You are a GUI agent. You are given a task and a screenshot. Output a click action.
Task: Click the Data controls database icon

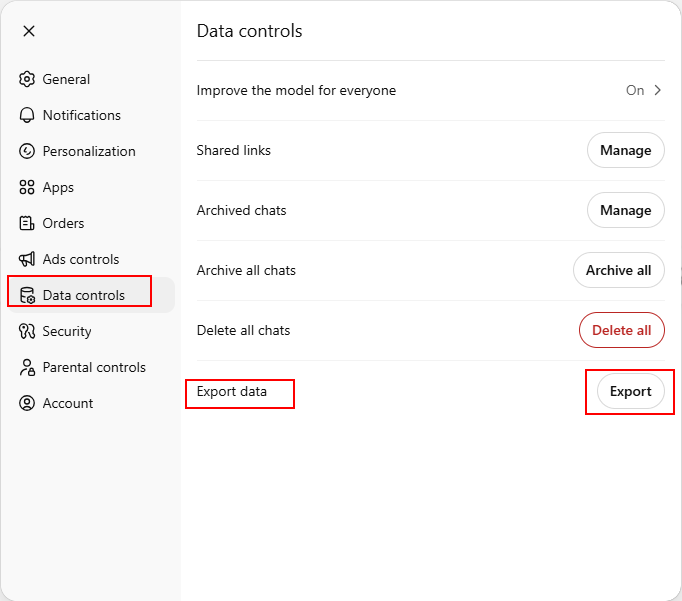27,295
